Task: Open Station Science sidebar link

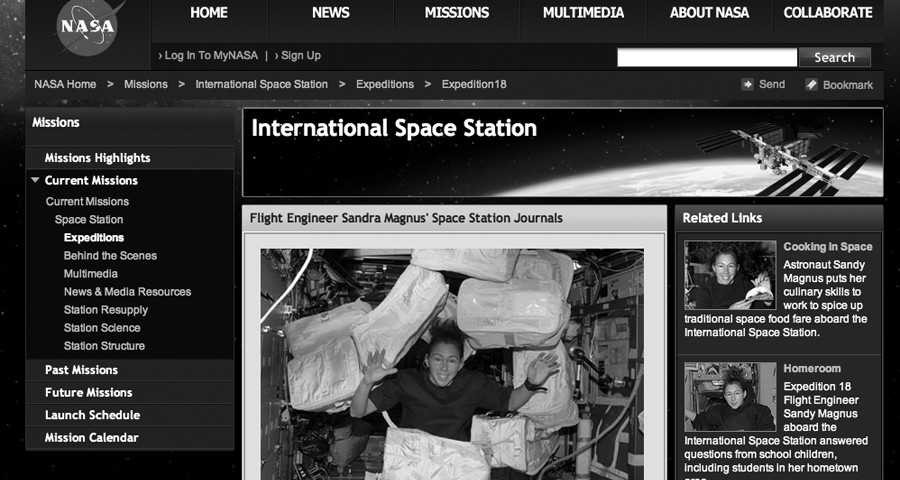Action: coord(102,328)
